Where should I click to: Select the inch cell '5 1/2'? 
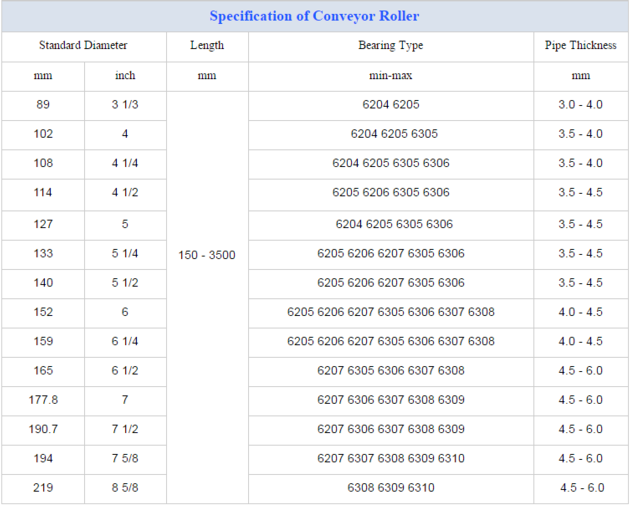coord(125,283)
